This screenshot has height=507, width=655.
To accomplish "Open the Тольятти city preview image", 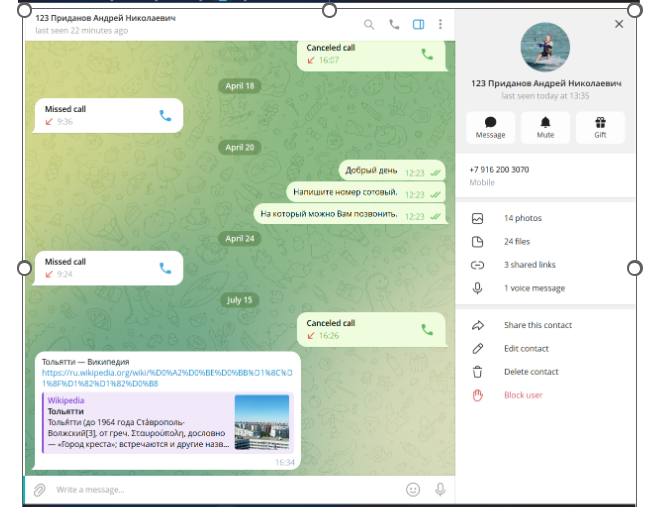I will click(262, 422).
